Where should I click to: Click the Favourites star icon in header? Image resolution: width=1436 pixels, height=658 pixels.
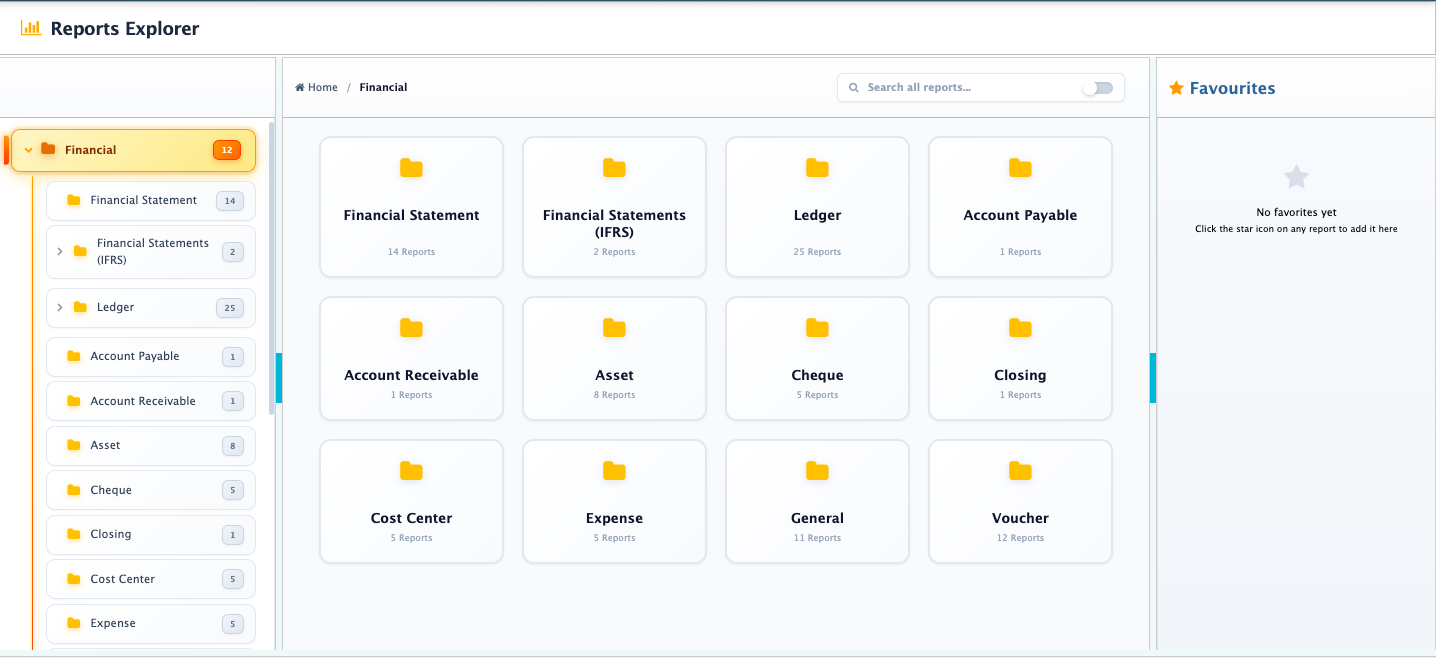(1176, 88)
